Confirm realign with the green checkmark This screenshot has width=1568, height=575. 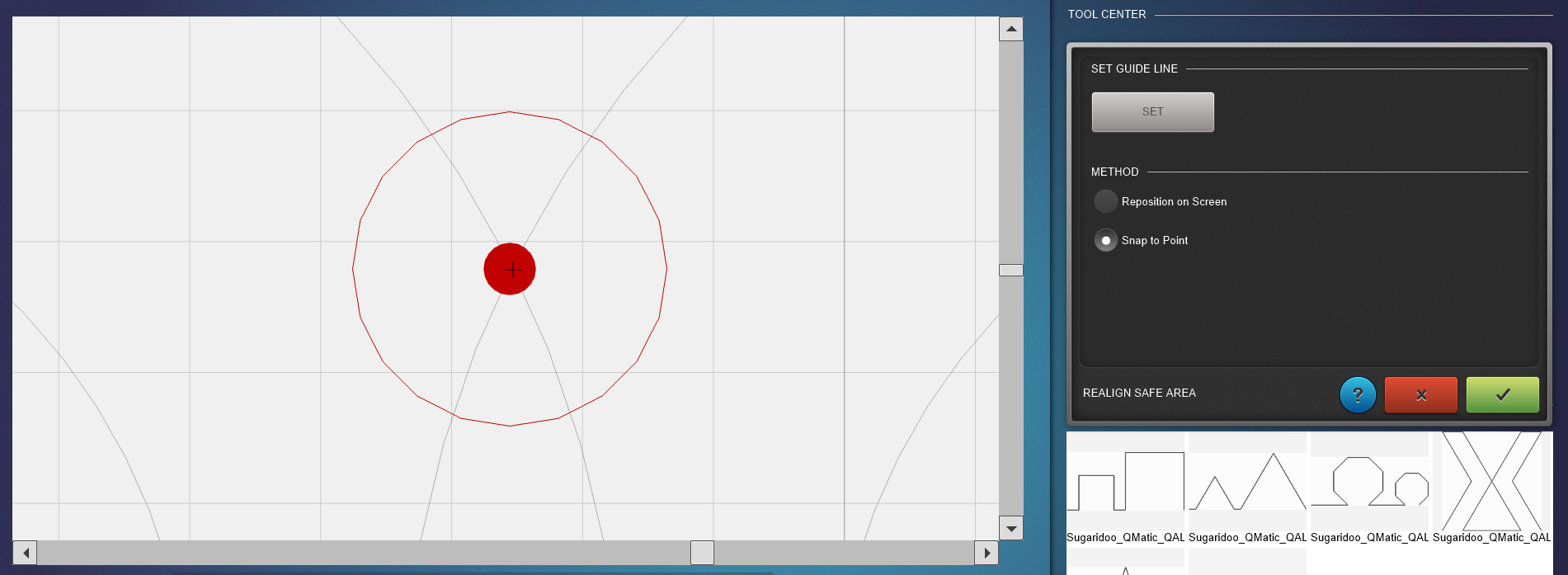(1502, 395)
